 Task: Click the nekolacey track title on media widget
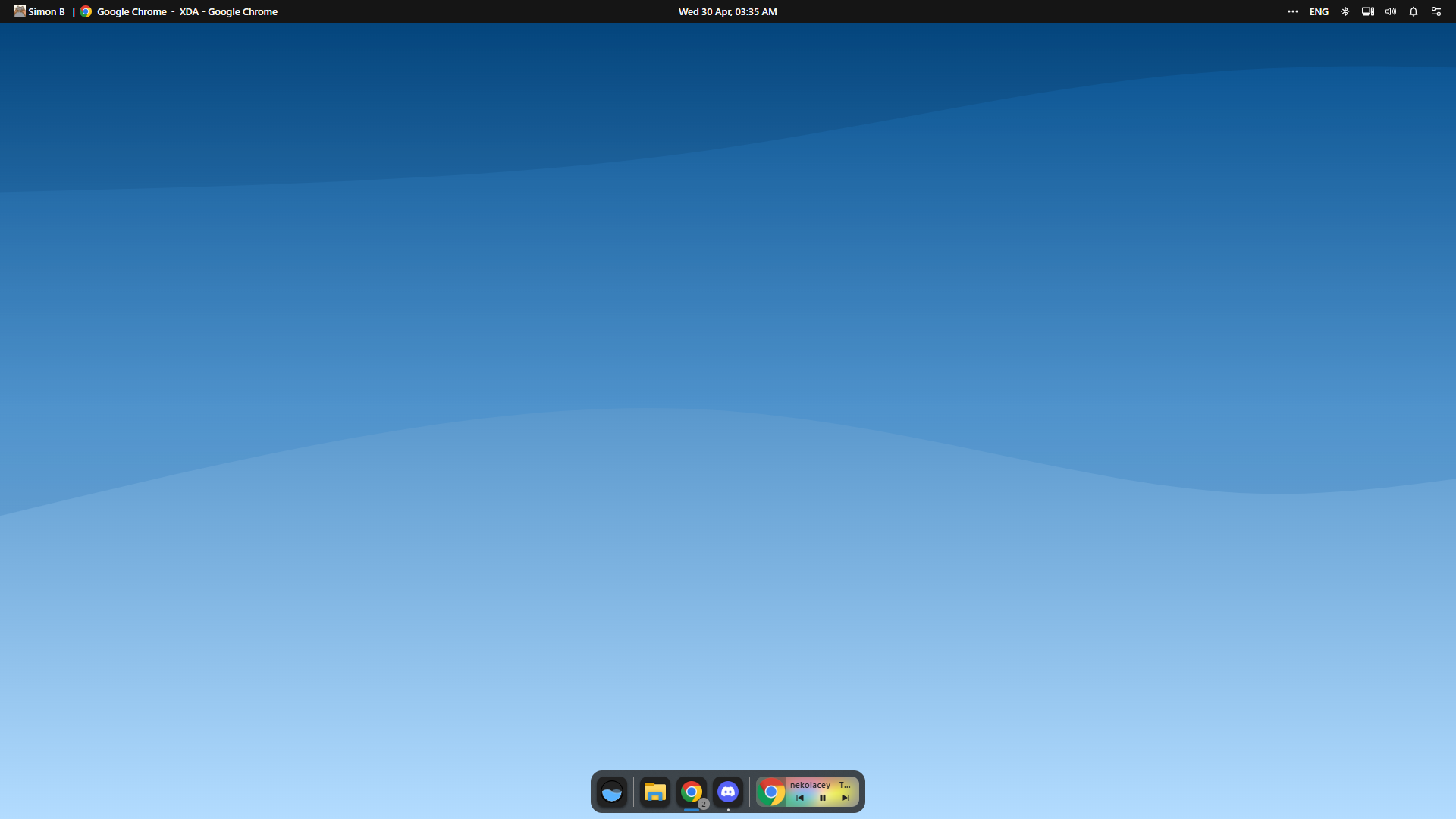[821, 785]
